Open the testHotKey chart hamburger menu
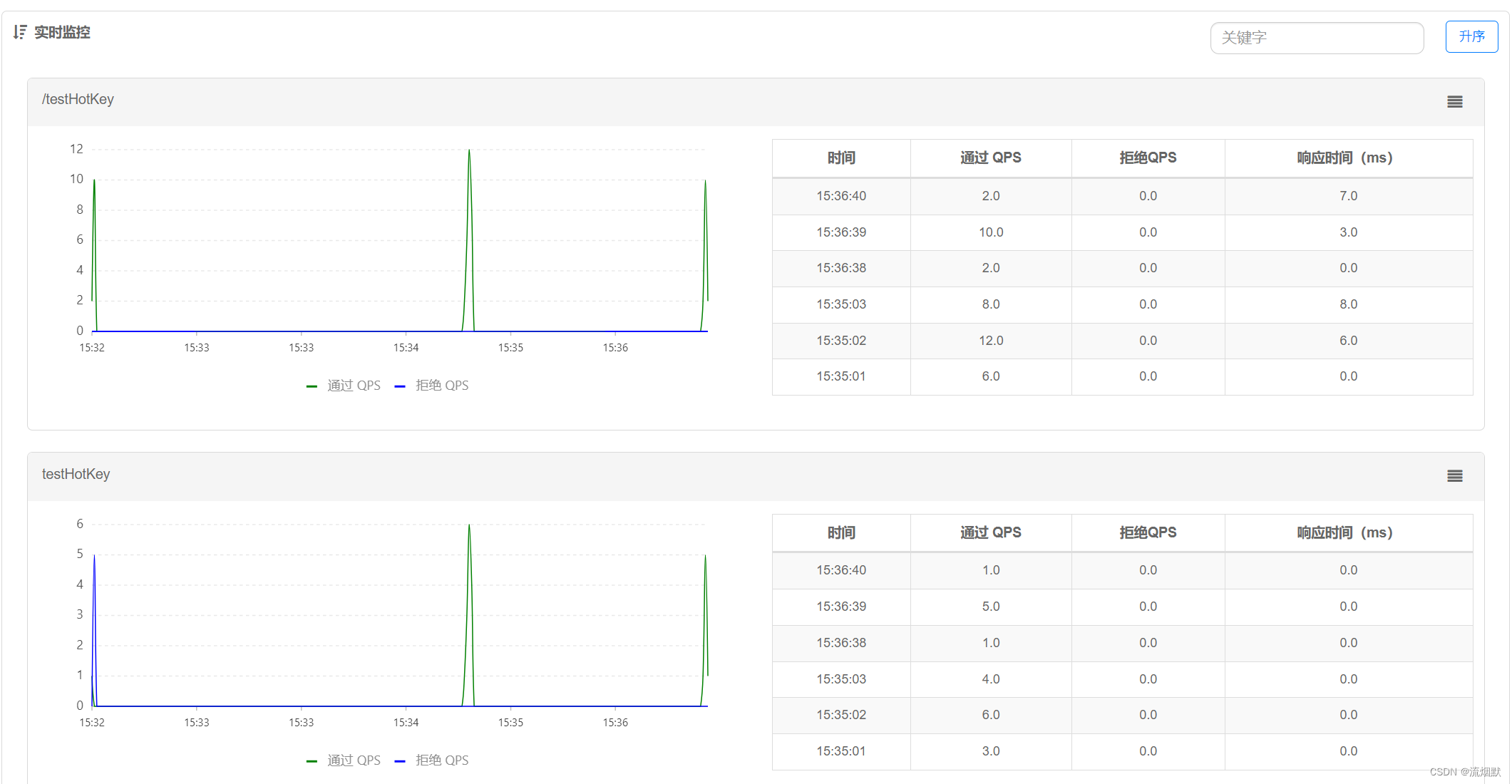 point(1455,476)
